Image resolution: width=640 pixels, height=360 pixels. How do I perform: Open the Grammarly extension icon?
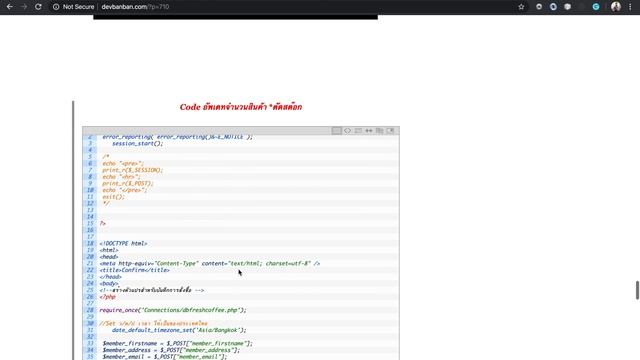coord(596,7)
